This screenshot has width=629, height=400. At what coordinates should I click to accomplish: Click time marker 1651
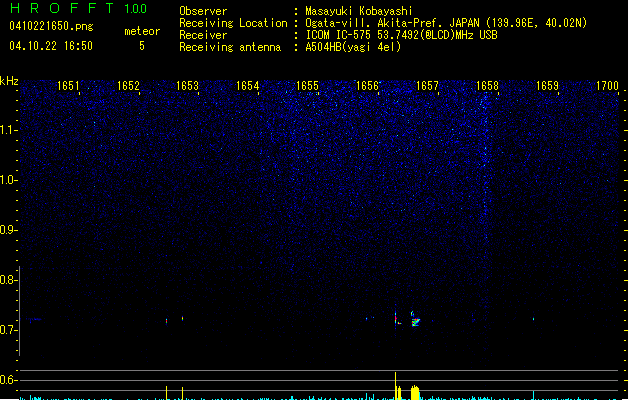68,85
